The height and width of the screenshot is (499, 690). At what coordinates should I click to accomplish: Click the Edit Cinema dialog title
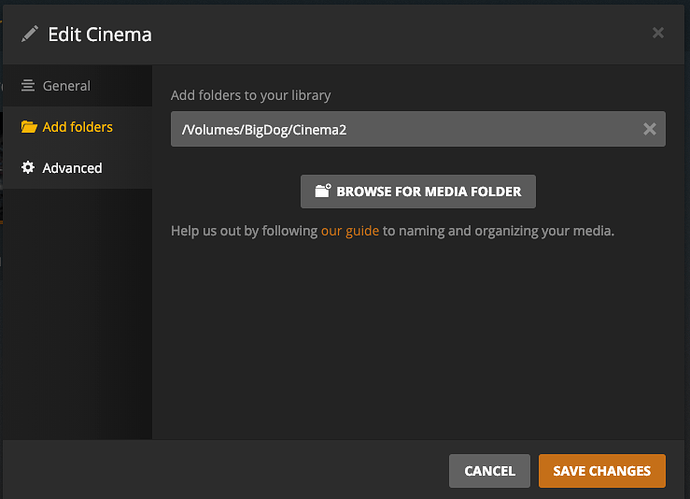pyautogui.click(x=100, y=34)
